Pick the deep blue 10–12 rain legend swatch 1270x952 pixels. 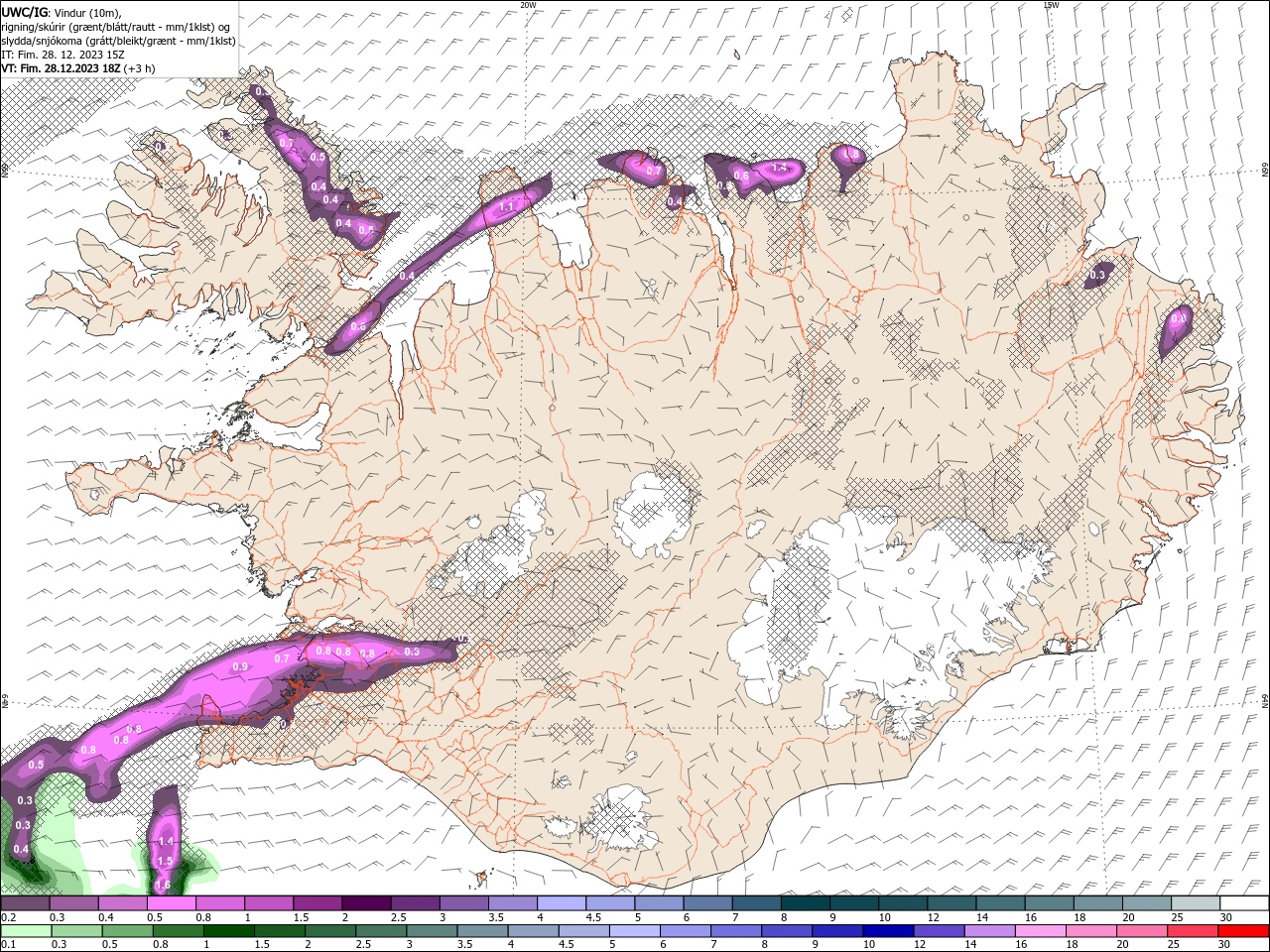(886, 931)
